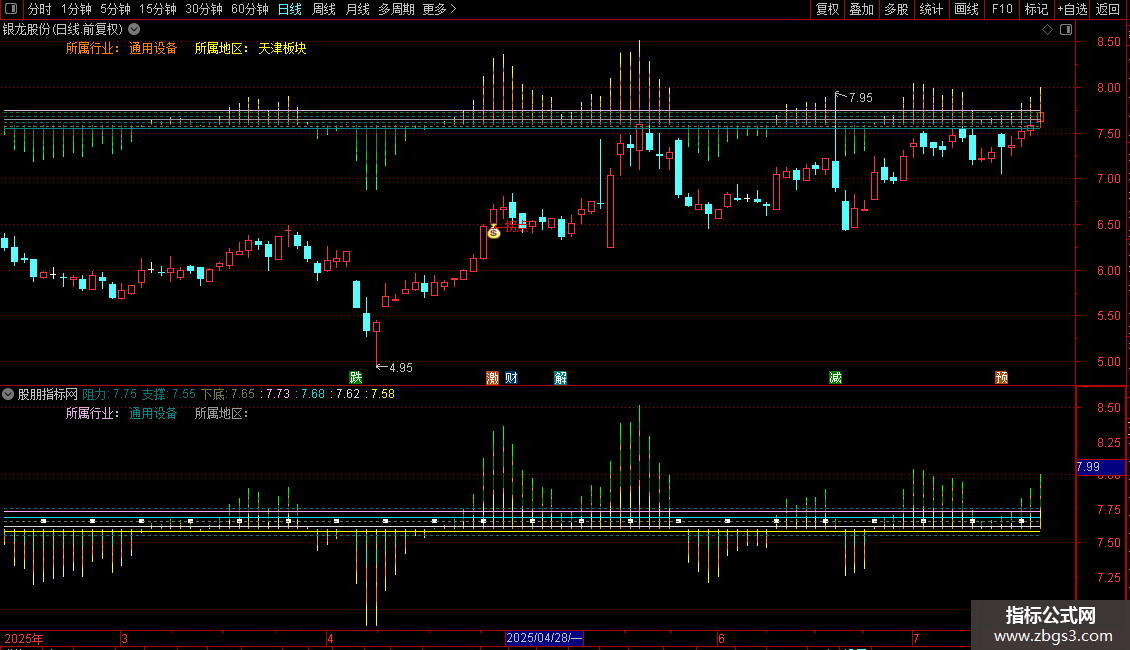Activate the 画线 drawing tools
Image resolution: width=1130 pixels, height=650 pixels.
966,9
